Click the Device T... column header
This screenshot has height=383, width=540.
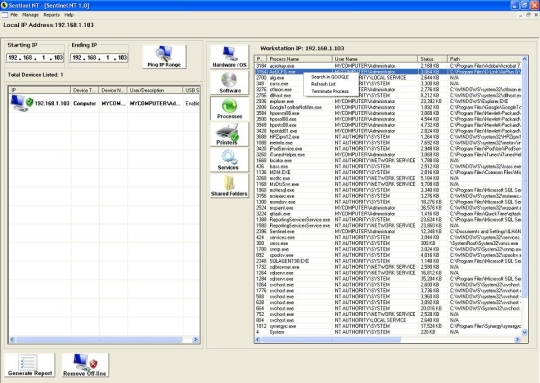(85, 90)
